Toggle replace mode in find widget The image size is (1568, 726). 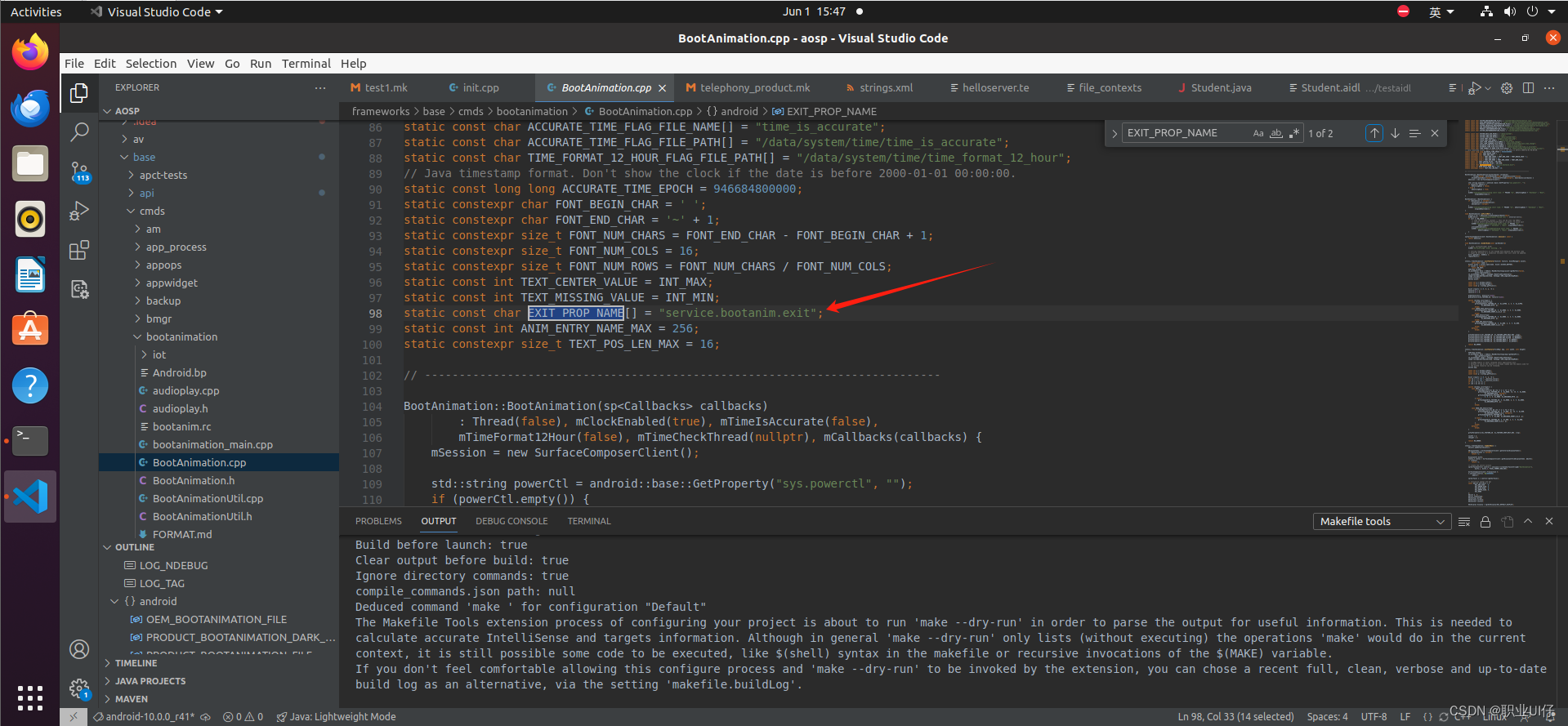point(1115,133)
